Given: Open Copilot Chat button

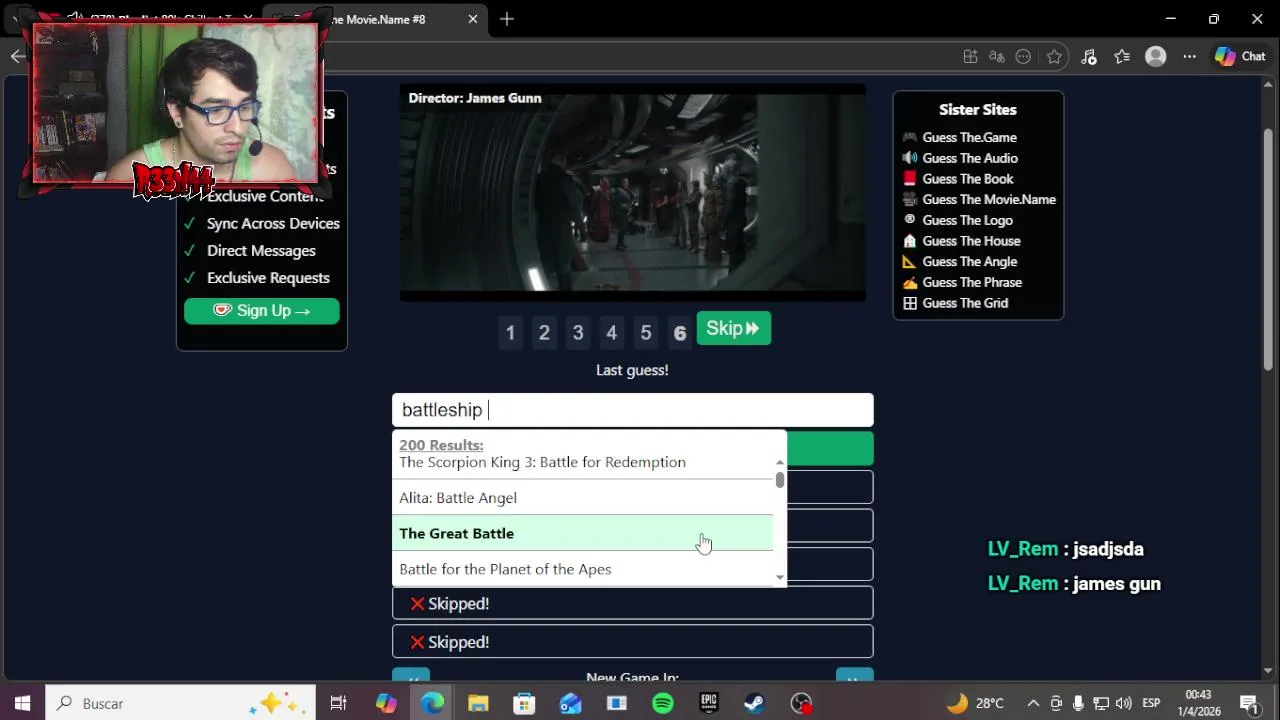Looking at the screenshot, I should click(1240, 57).
